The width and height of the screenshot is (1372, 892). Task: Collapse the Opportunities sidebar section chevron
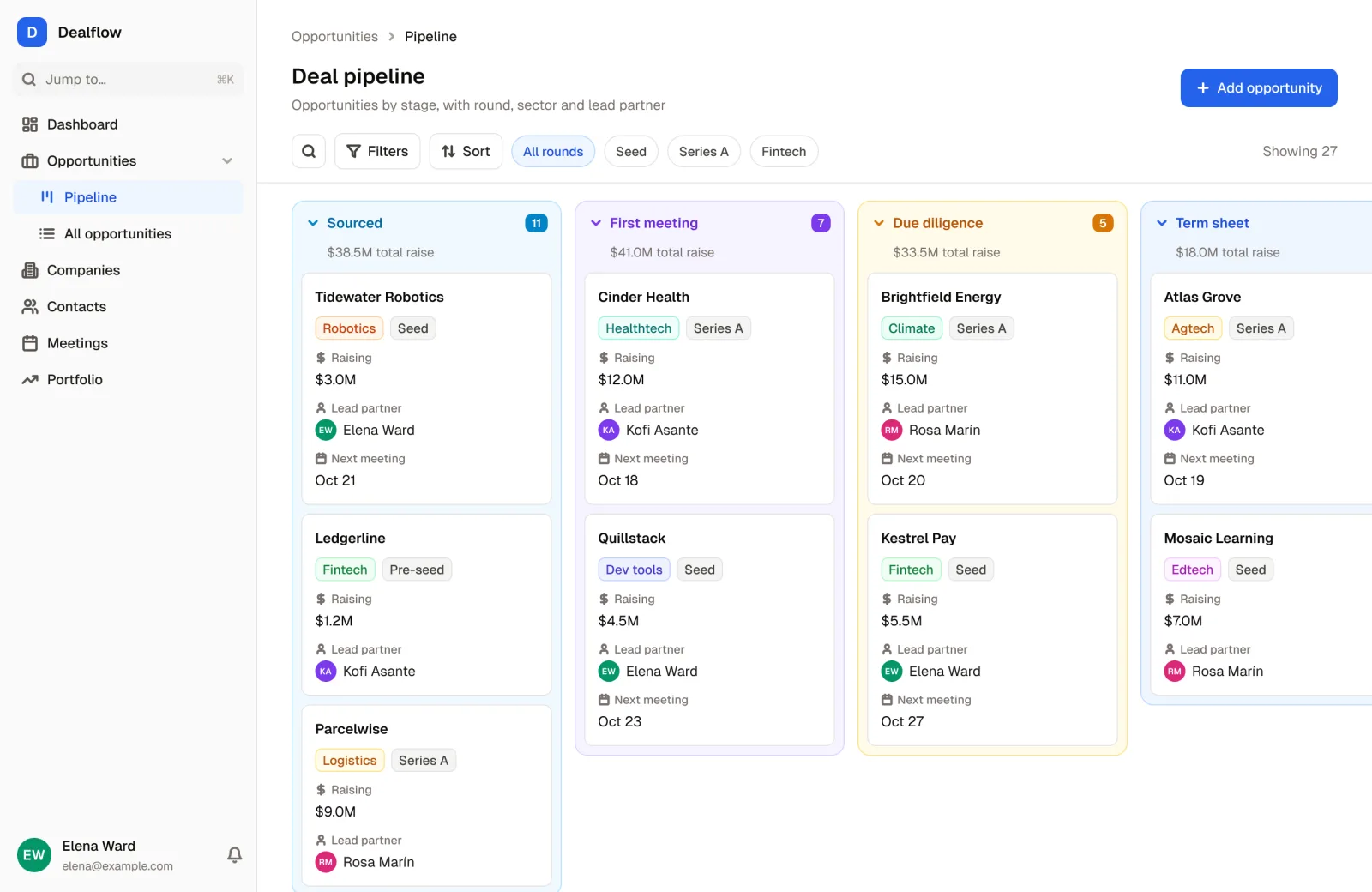(x=227, y=161)
